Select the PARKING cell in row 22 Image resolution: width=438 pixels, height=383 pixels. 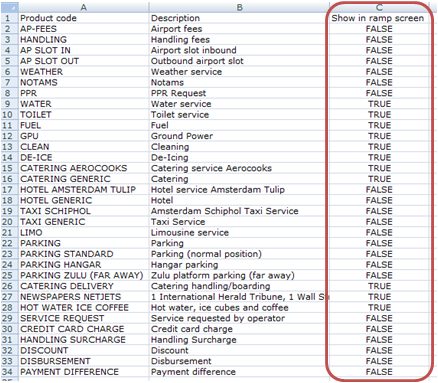pos(84,243)
